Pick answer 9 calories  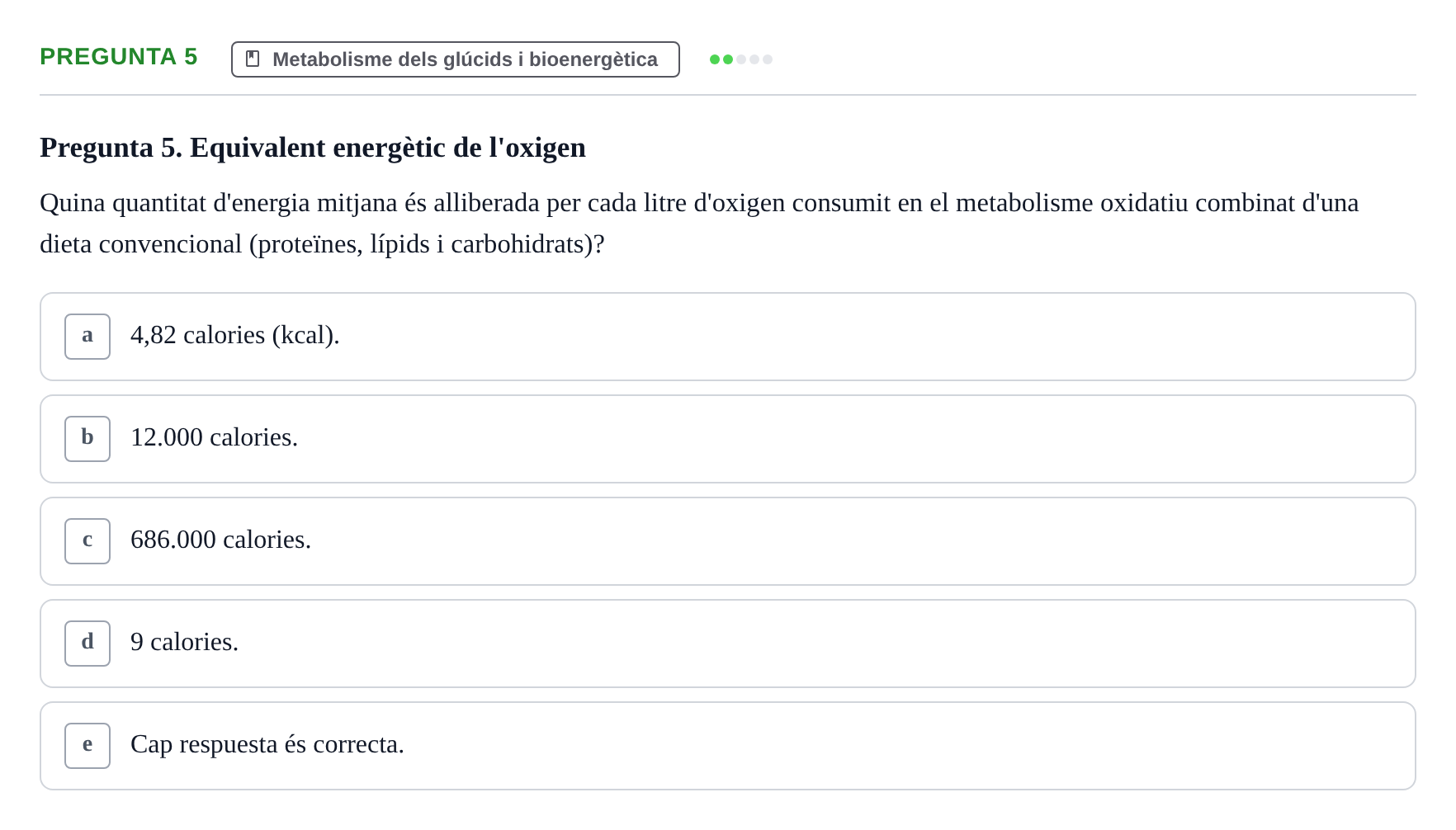coord(728,644)
